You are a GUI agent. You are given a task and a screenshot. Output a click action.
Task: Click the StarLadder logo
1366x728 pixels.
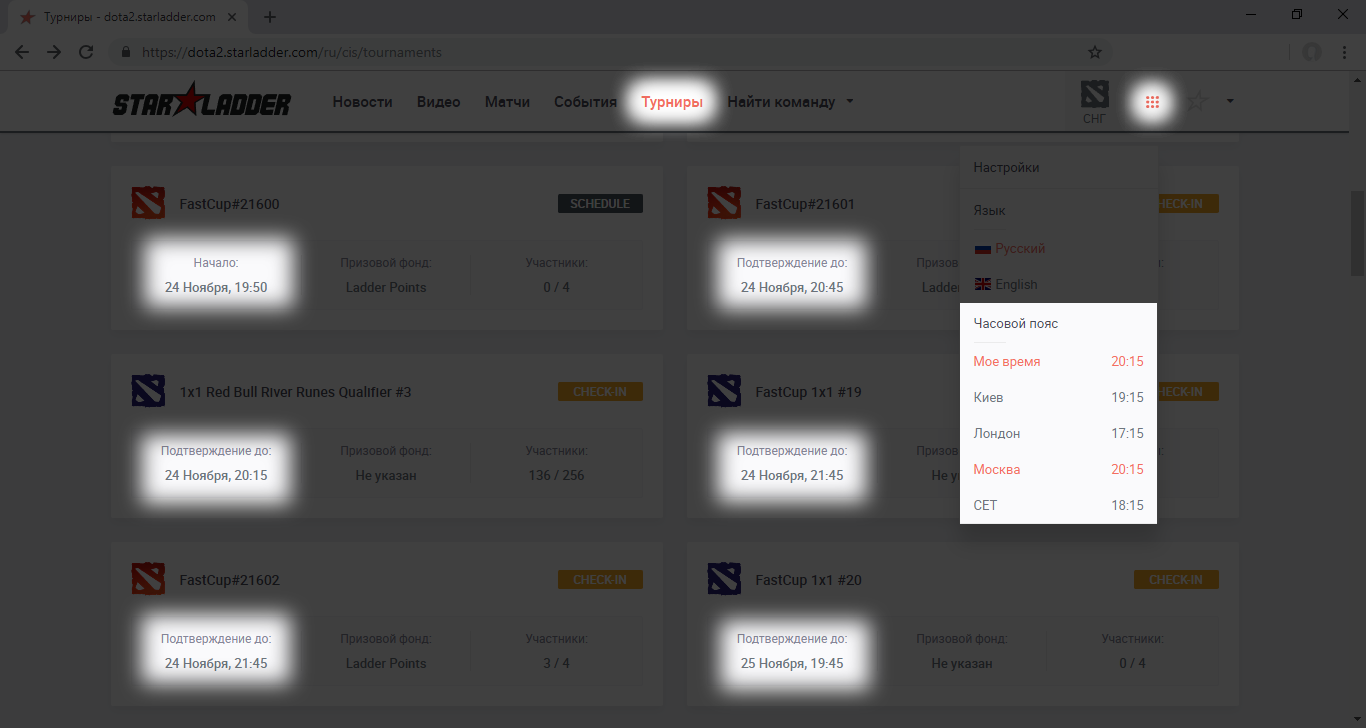click(201, 102)
